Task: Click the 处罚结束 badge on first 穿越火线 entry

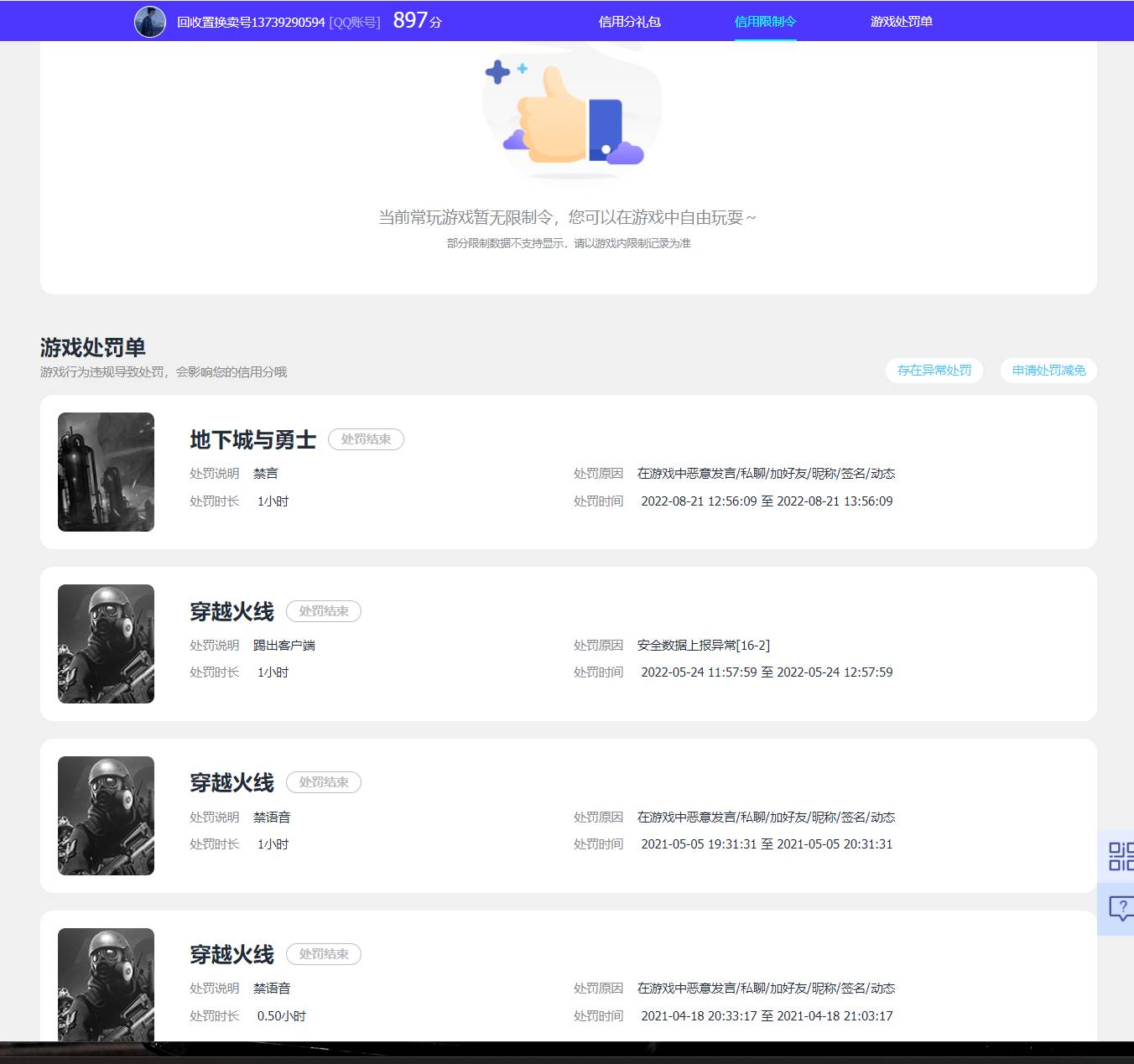Action: [x=324, y=610]
